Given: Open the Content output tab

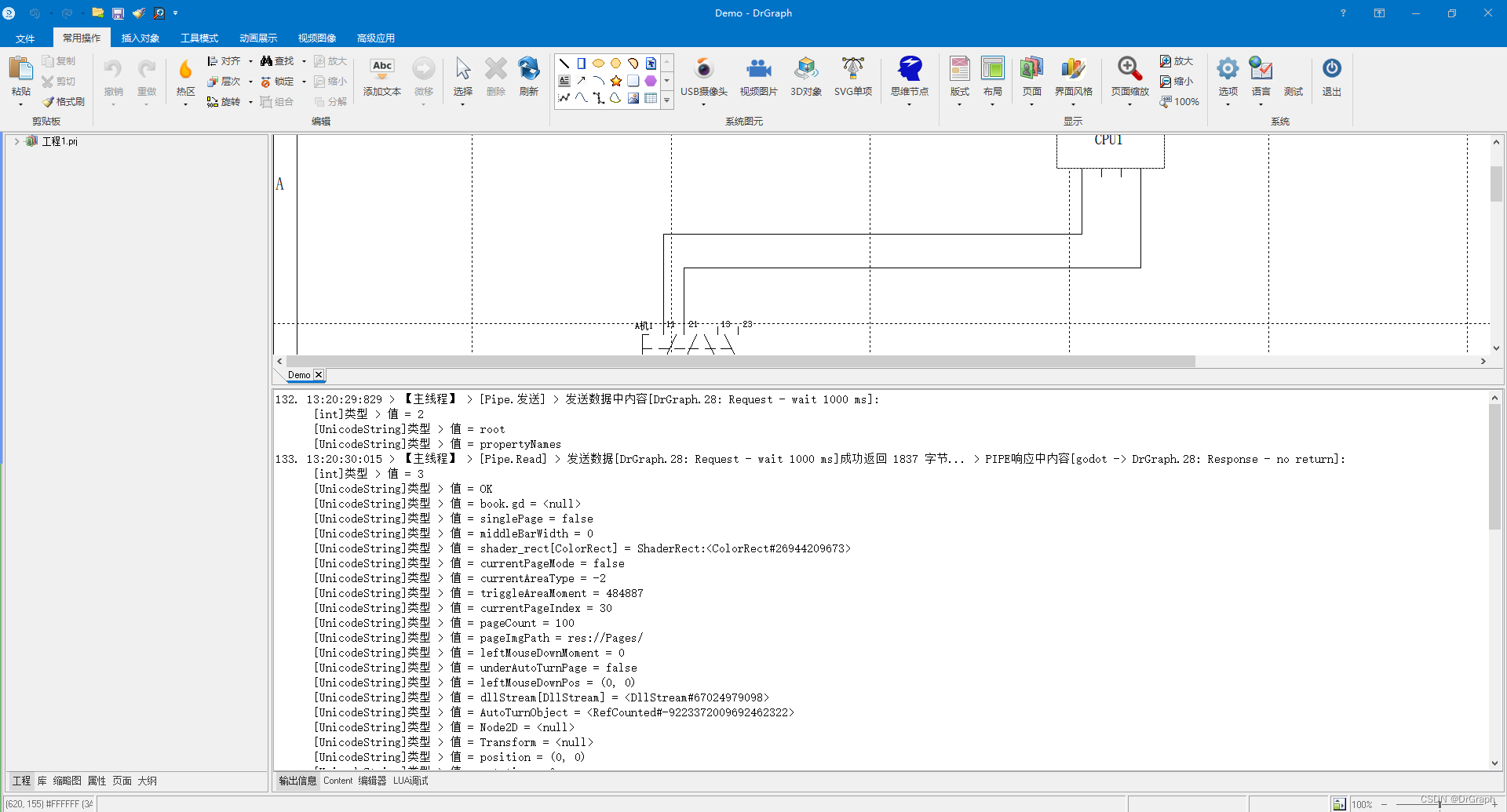Looking at the screenshot, I should [338, 781].
